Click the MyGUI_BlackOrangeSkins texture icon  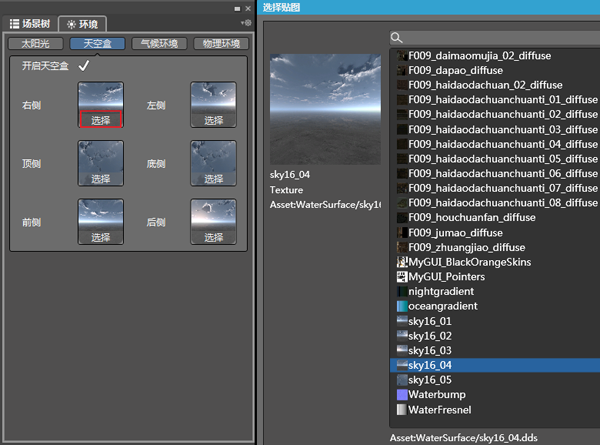(401, 262)
